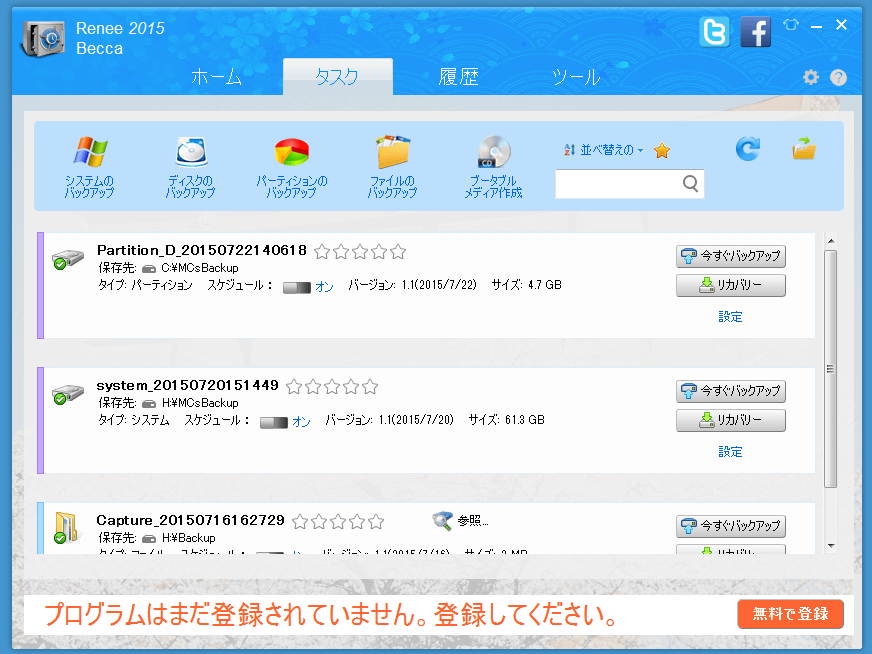Image resolution: width=872 pixels, height=654 pixels.
Task: Rate Partition_D task with first star
Action: click(x=322, y=252)
